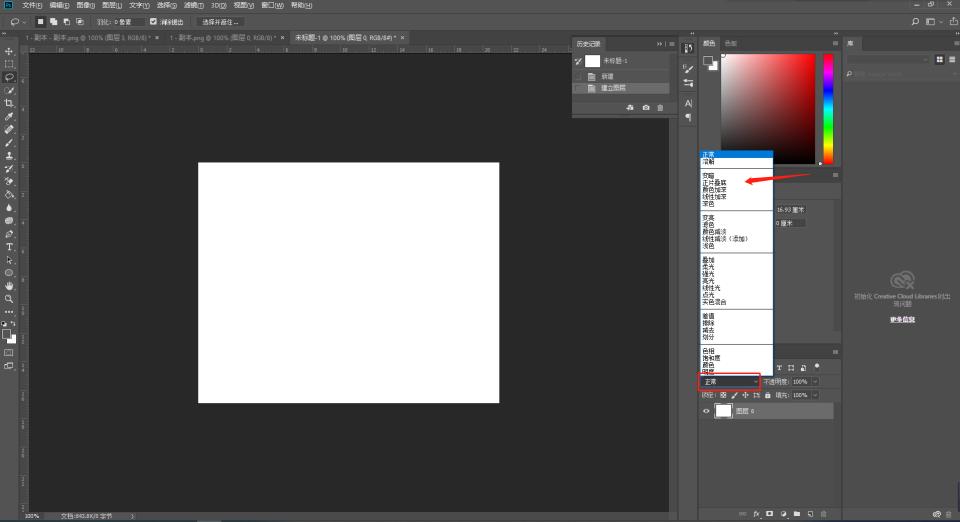The width and height of the screenshot is (960, 522).
Task: Expand the 不透明度 opacity 100% dropdown arrow
Action: pyautogui.click(x=815, y=382)
